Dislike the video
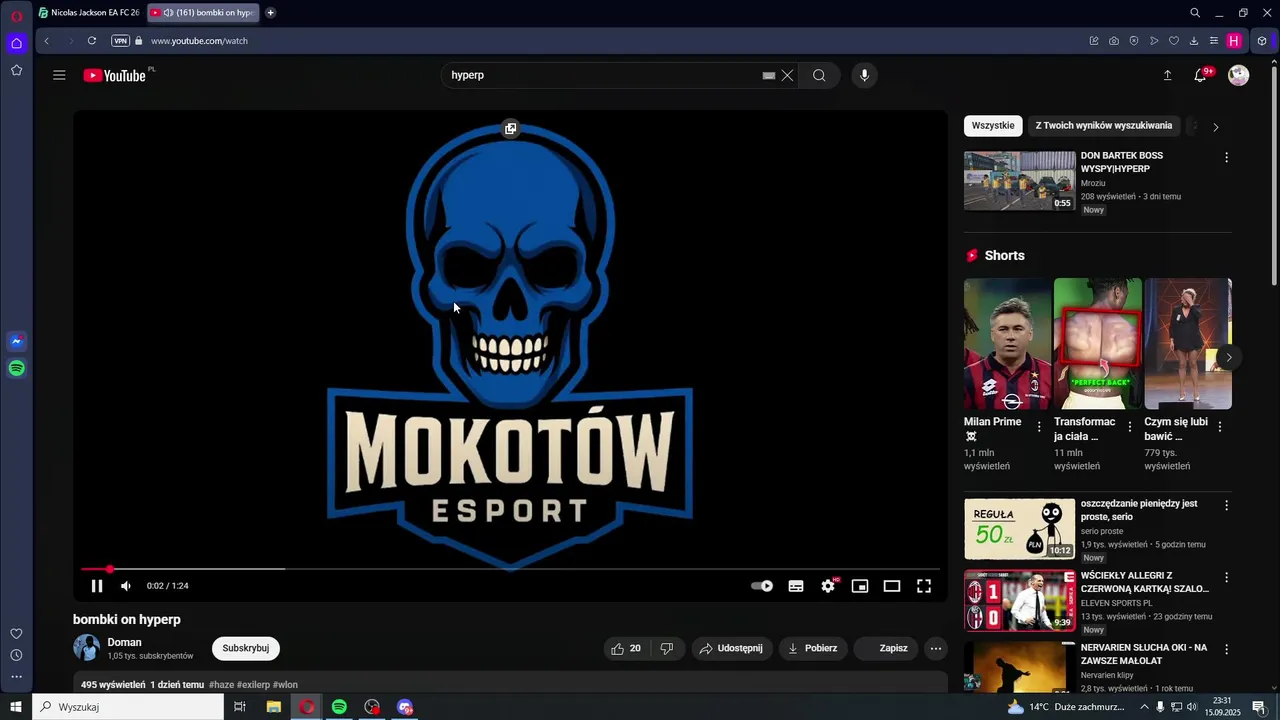 click(x=667, y=648)
